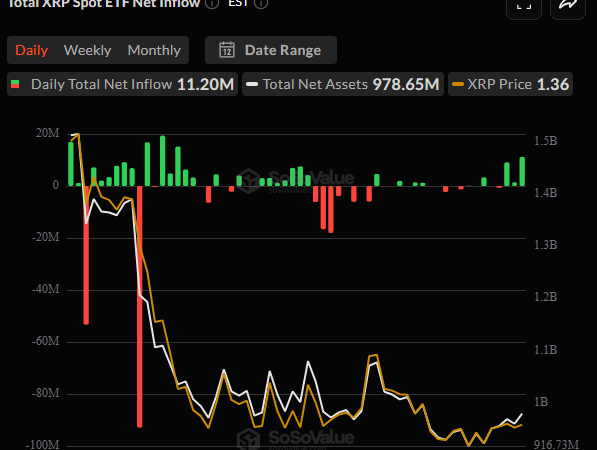This screenshot has width=597, height=450.
Task: Click the 1B right axis label
Action: (541, 402)
